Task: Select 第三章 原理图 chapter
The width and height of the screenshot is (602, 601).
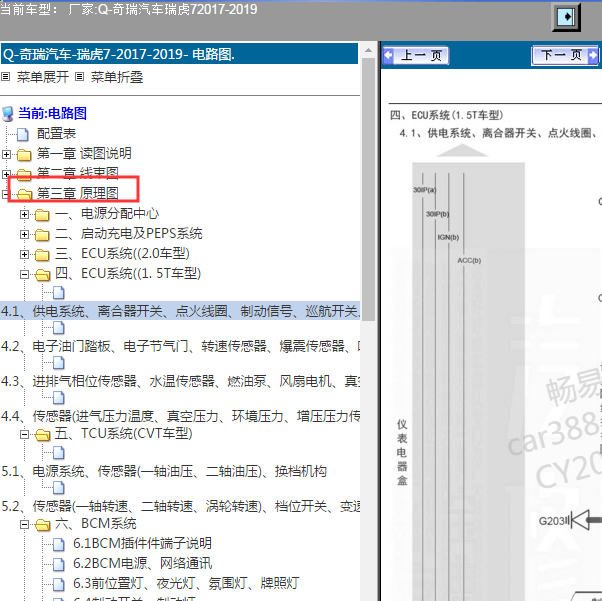Action: [x=77, y=193]
